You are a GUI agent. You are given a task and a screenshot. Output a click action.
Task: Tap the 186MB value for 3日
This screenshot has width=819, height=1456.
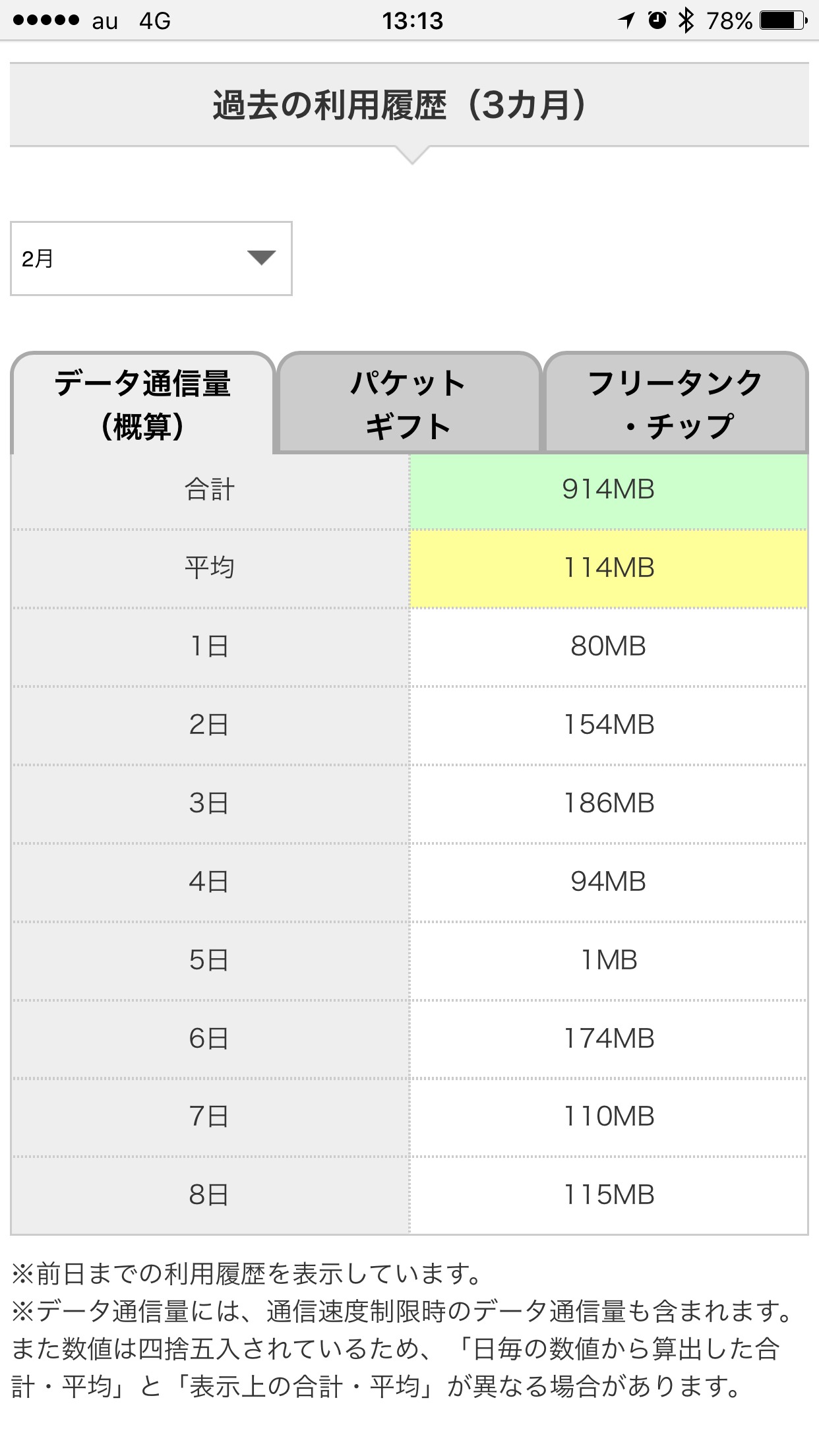tap(608, 803)
